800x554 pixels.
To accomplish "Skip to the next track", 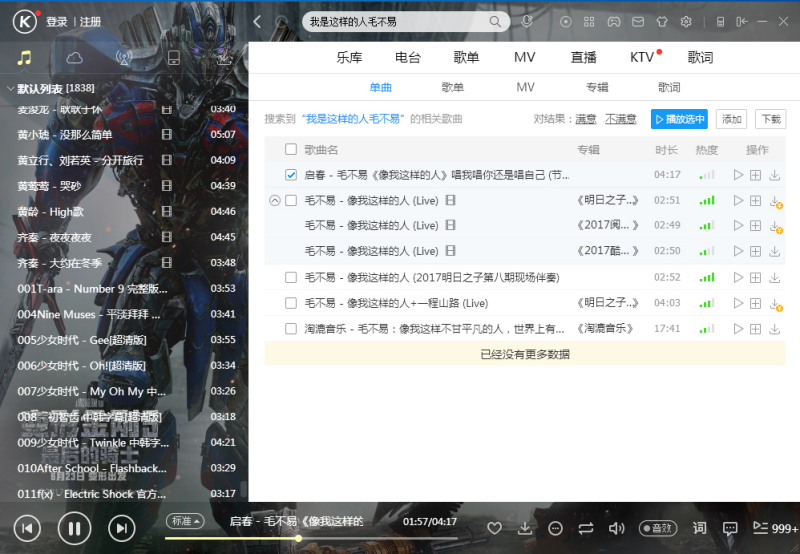I will pyautogui.click(x=121, y=528).
